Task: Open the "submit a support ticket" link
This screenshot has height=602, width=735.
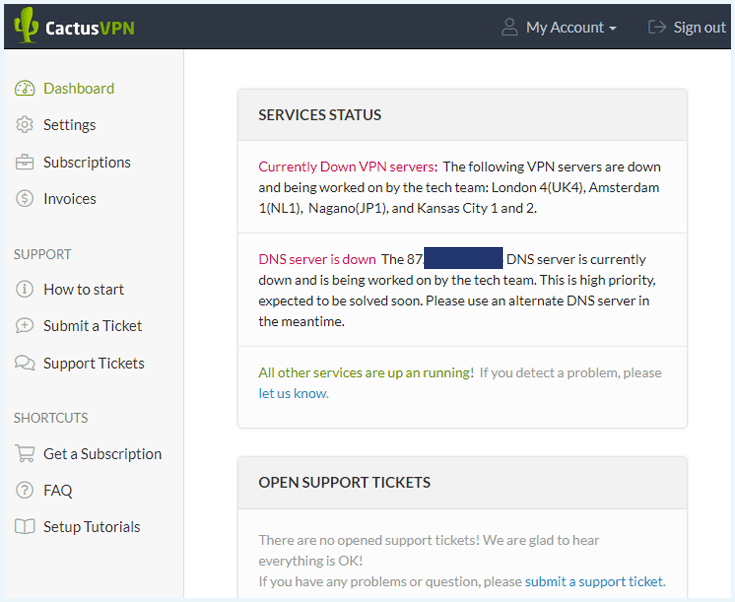Action: (594, 581)
